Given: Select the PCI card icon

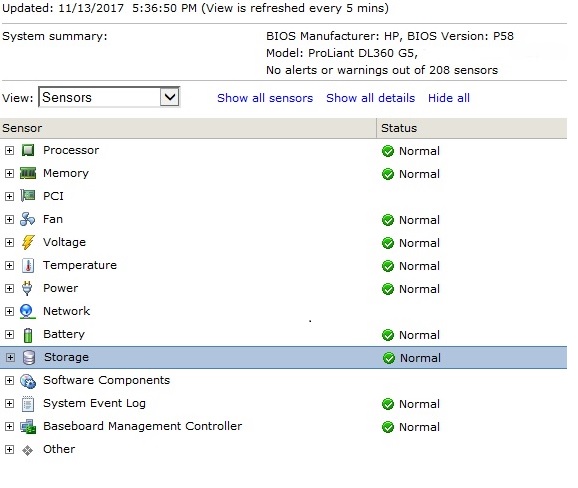Looking at the screenshot, I should point(28,196).
